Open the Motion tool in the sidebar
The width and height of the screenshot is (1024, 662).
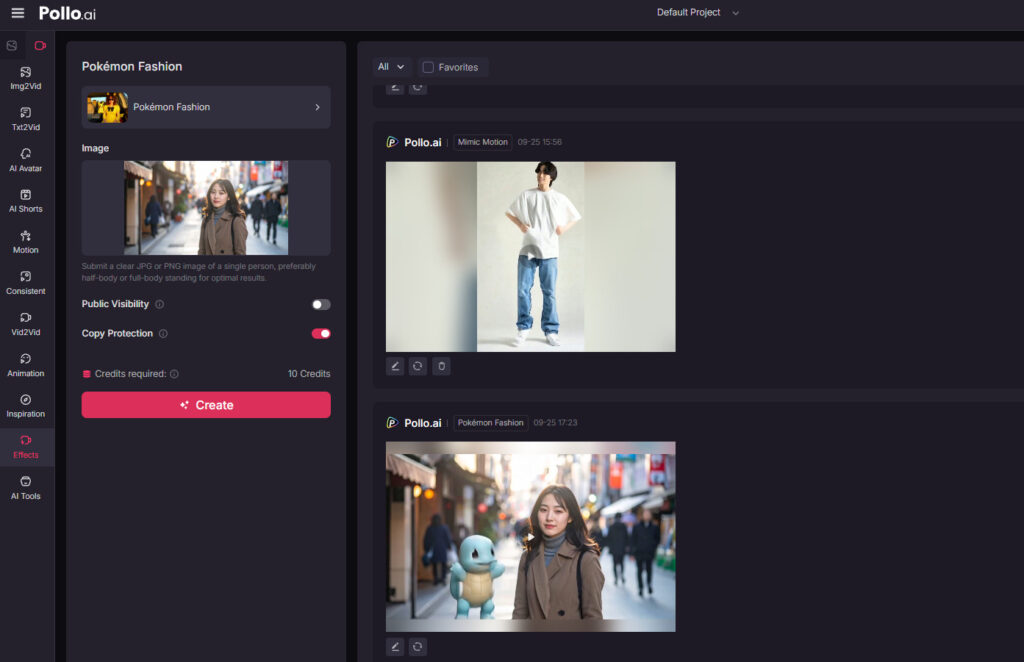(26, 242)
